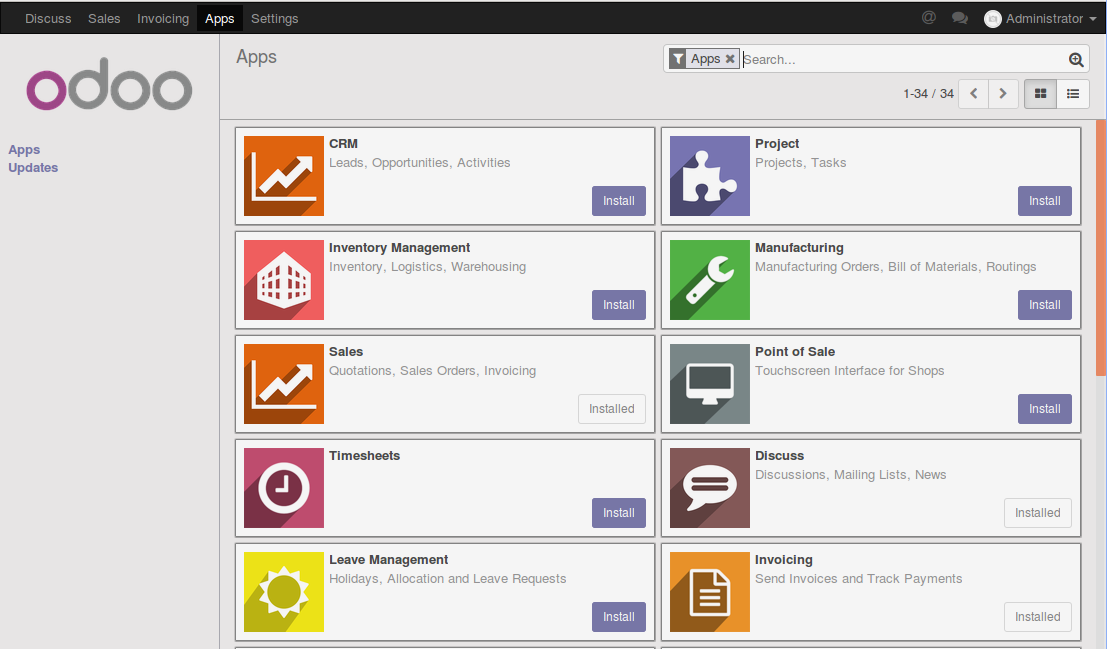Click 'Send Invoices and Track Payments' description

coord(858,579)
